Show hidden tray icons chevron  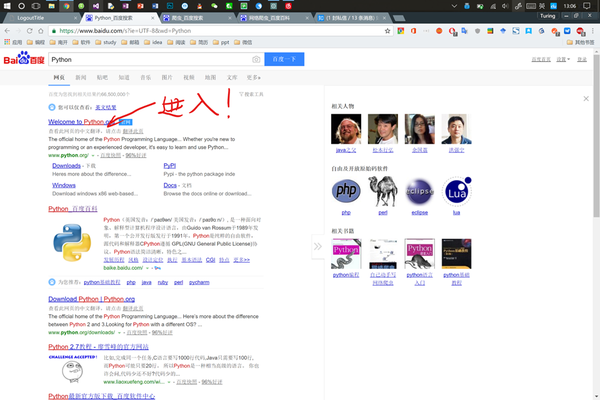click(454, 6)
